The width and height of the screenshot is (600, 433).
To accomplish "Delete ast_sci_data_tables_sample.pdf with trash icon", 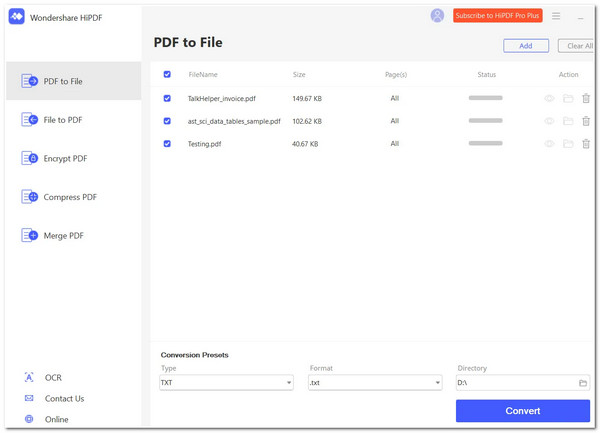I will click(x=586, y=121).
